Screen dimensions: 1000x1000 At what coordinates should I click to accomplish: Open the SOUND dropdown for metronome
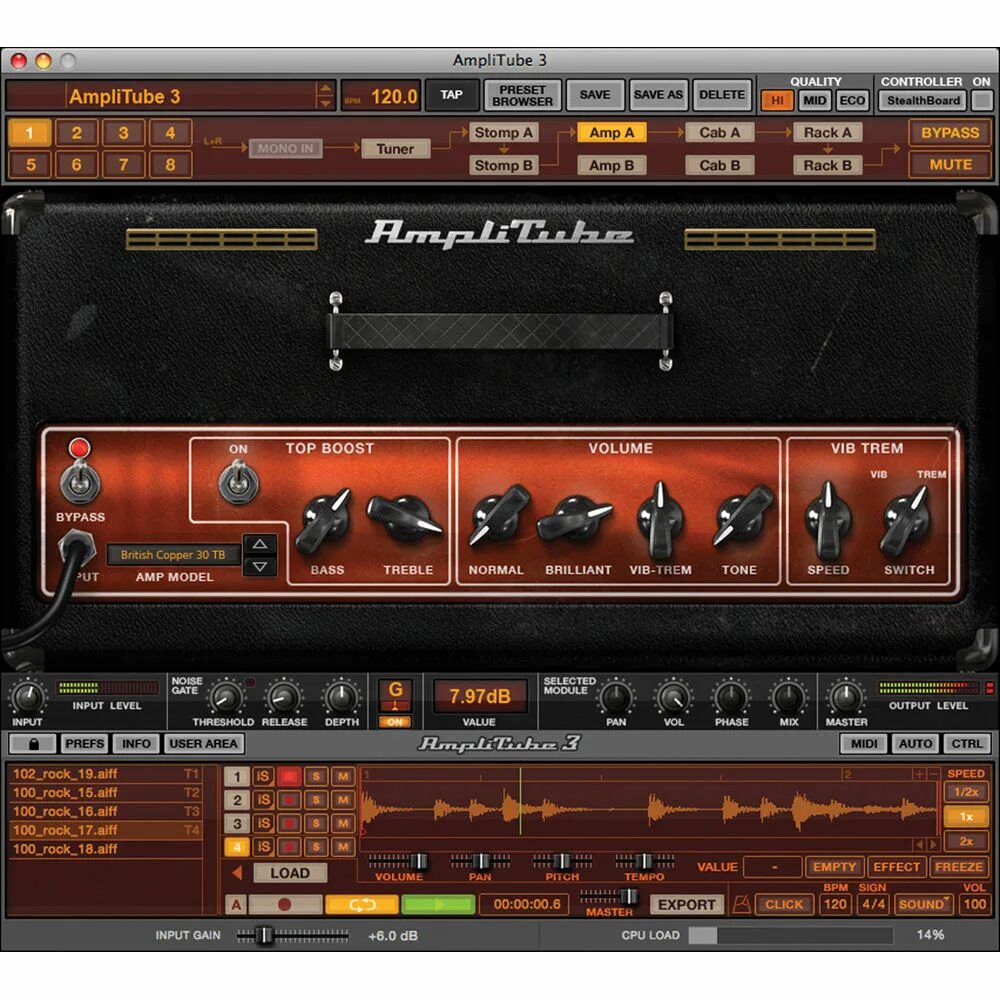click(x=923, y=904)
